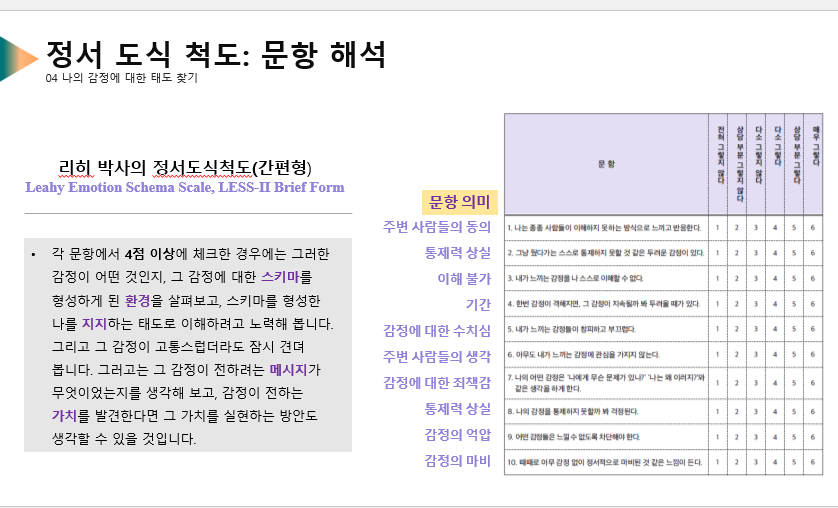Viewport: 838px width, 508px height.
Task: Select score 2 in item 6 row
Action: coord(736,355)
